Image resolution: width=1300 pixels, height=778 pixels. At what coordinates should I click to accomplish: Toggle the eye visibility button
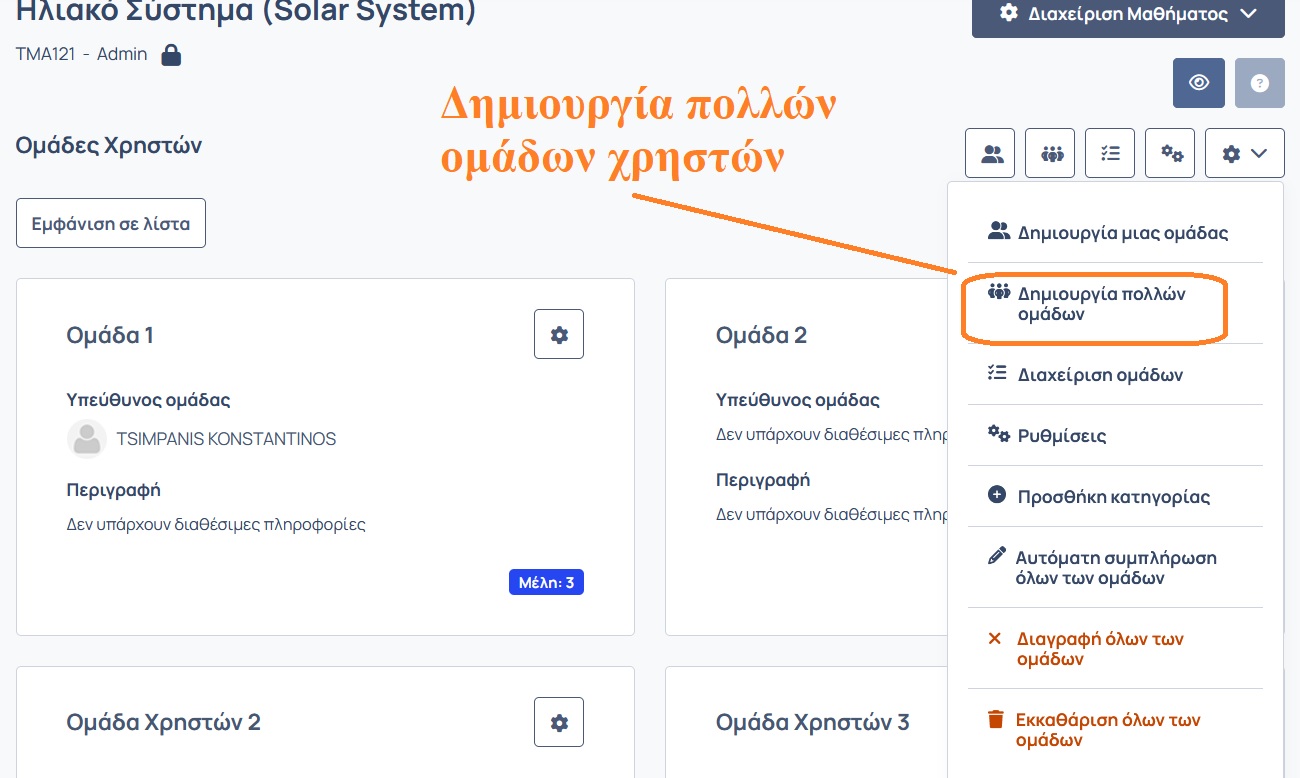pyautogui.click(x=1198, y=83)
